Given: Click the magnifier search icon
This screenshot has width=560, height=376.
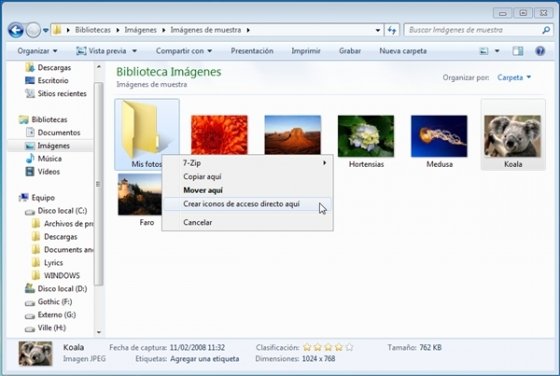Looking at the screenshot, I should pos(546,30).
